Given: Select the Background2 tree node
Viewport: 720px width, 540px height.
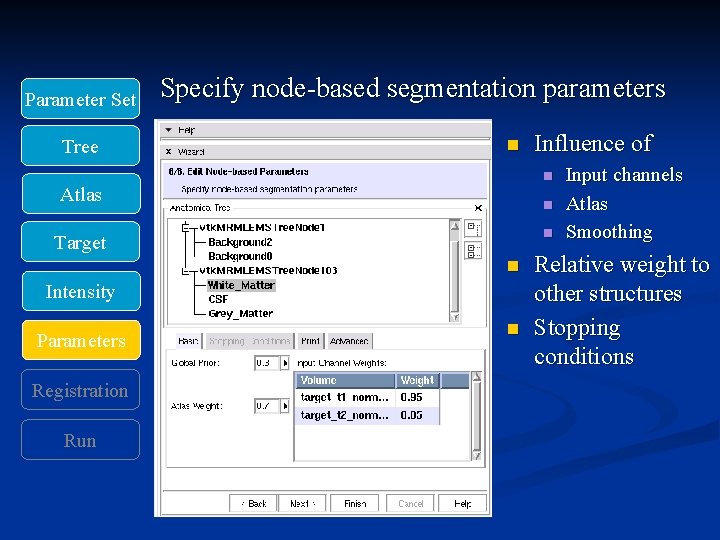Looking at the screenshot, I should (x=240, y=242).
